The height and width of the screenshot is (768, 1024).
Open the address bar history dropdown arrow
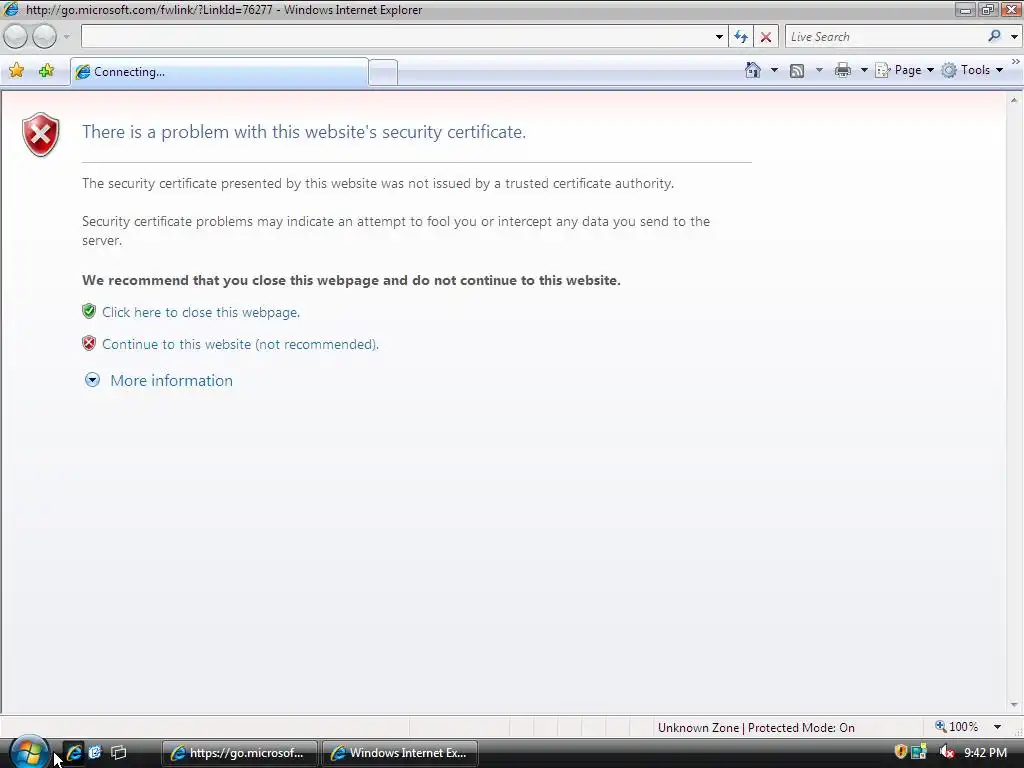719,37
